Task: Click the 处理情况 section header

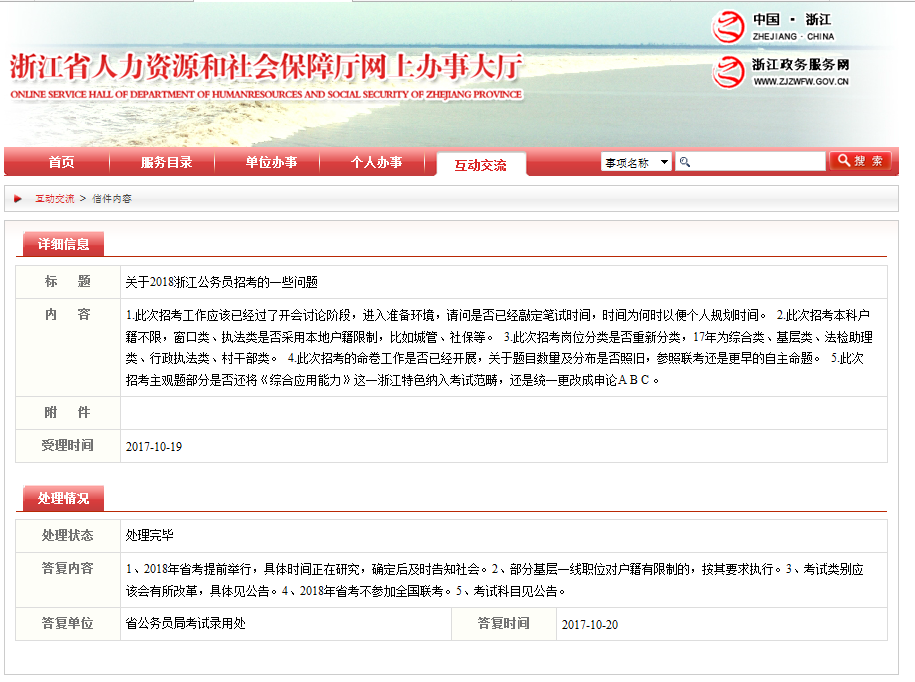Action: coord(64,498)
